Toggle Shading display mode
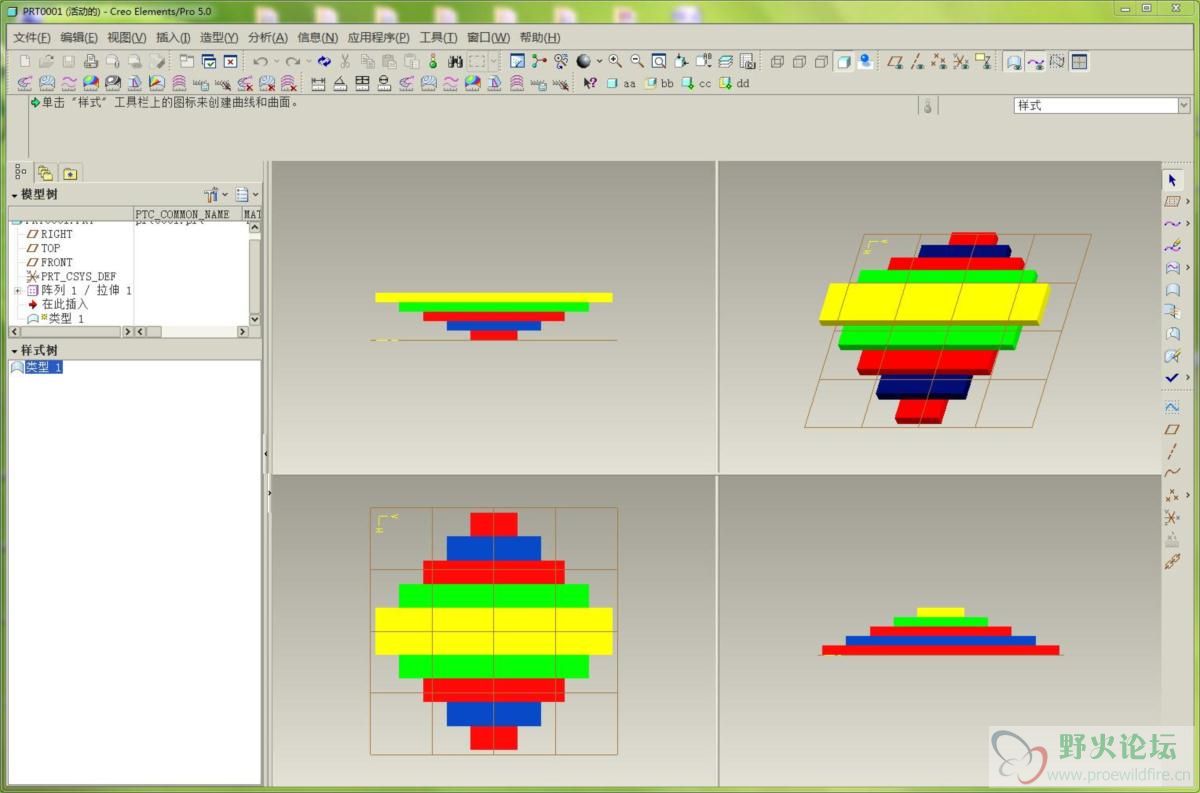The image size is (1200, 793). [x=843, y=61]
